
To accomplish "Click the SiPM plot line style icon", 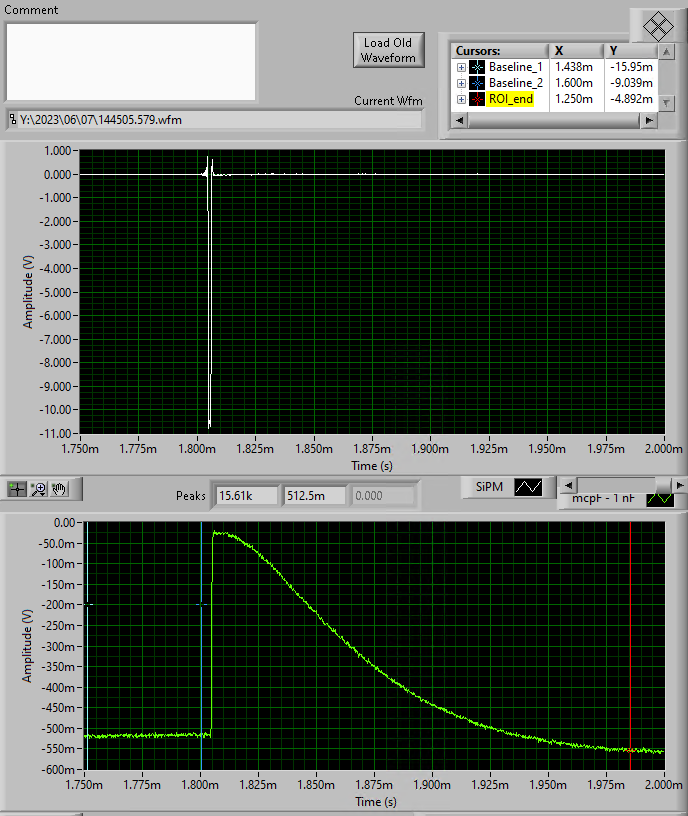I will click(529, 486).
